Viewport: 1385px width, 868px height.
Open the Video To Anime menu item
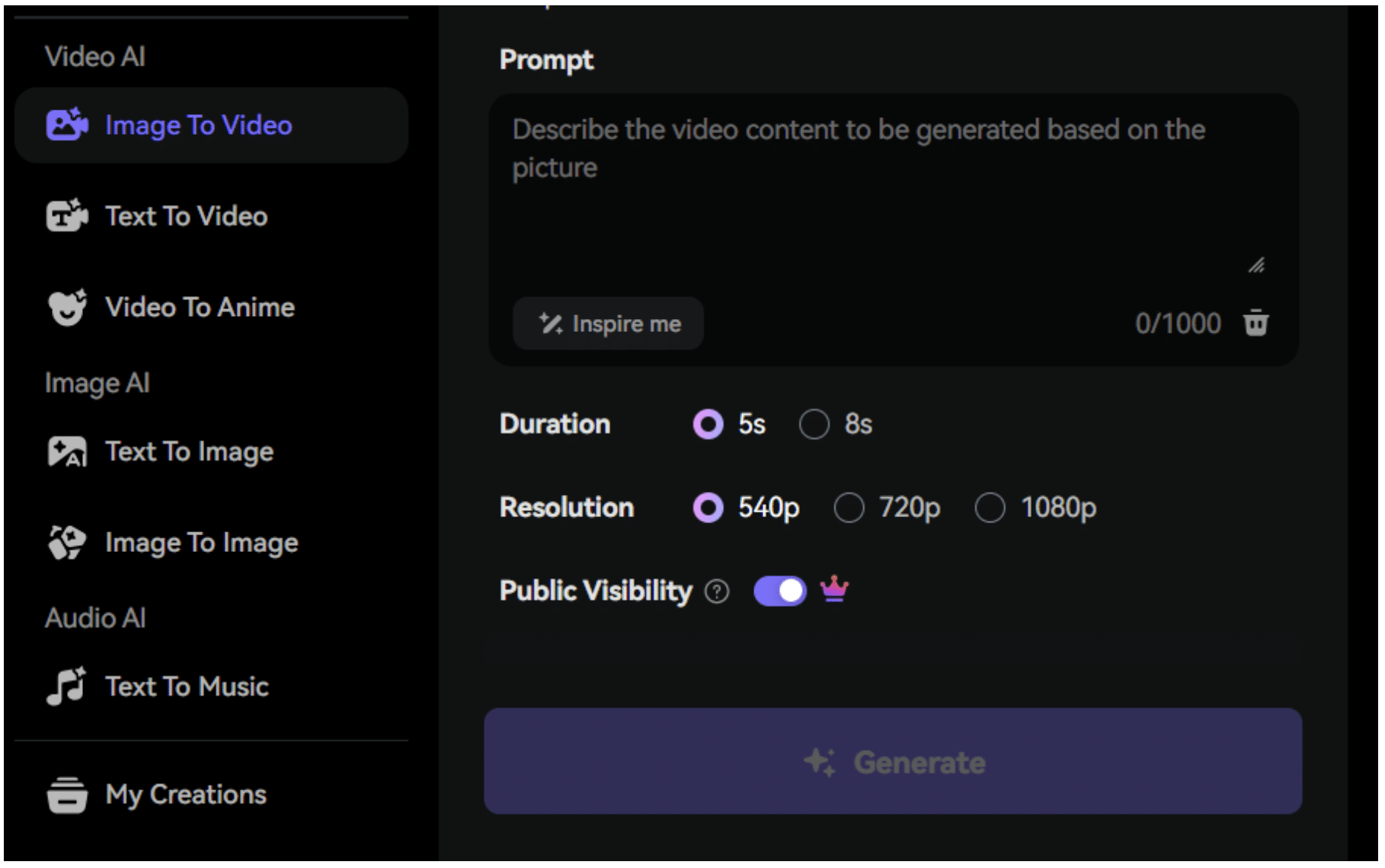(x=211, y=307)
